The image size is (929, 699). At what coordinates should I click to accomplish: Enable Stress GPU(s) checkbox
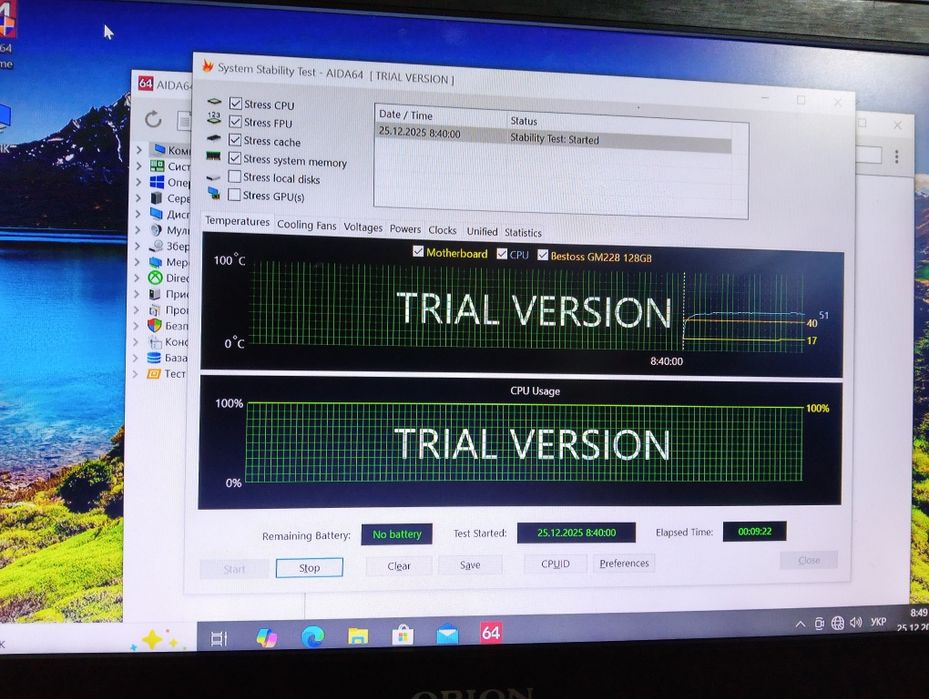tap(235, 195)
